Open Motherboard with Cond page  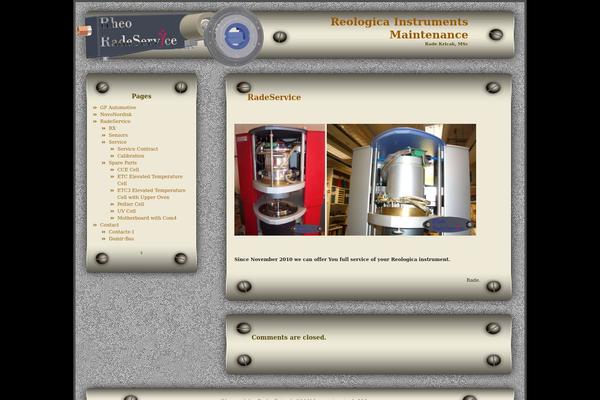click(147, 218)
